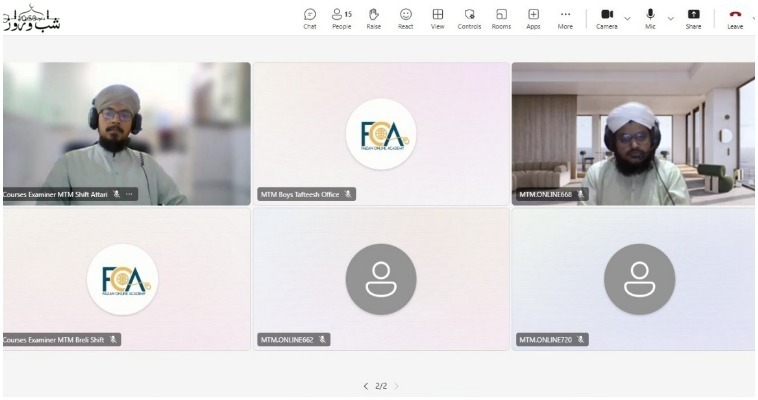The width and height of the screenshot is (758, 400).
Task: Click the Share screen button
Action: click(693, 18)
